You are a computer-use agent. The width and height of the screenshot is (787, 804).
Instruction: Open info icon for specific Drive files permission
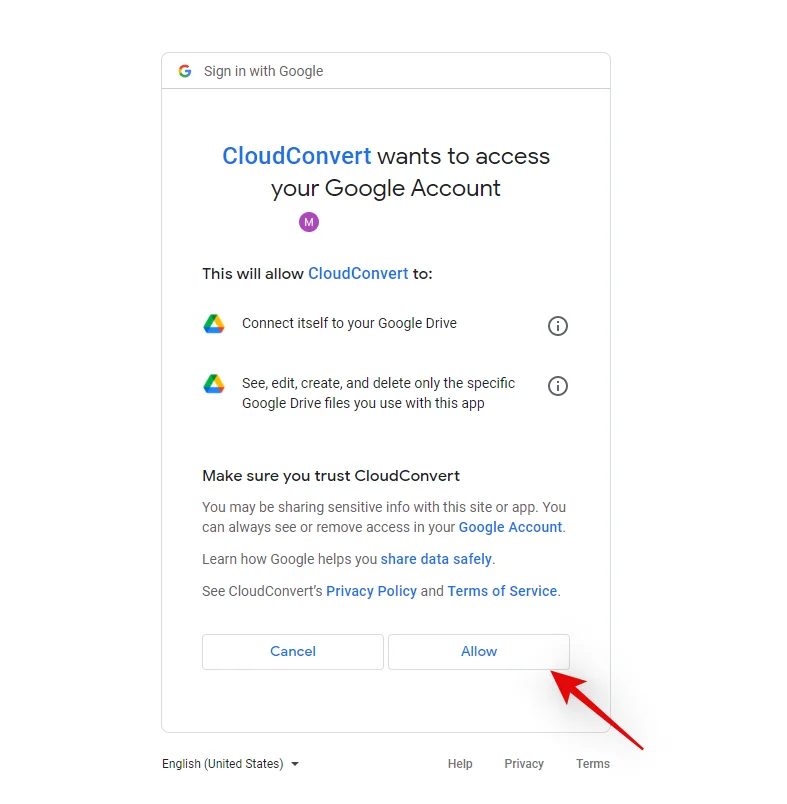[x=558, y=386]
